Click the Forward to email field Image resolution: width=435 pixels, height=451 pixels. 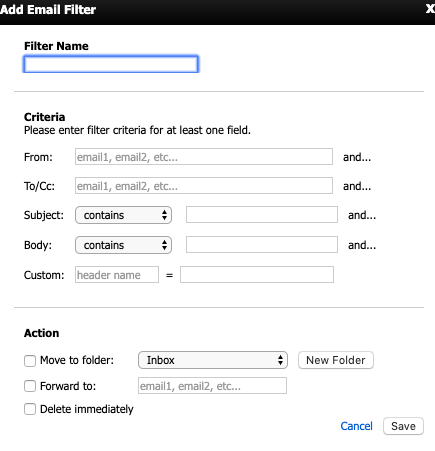pyautogui.click(x=212, y=386)
